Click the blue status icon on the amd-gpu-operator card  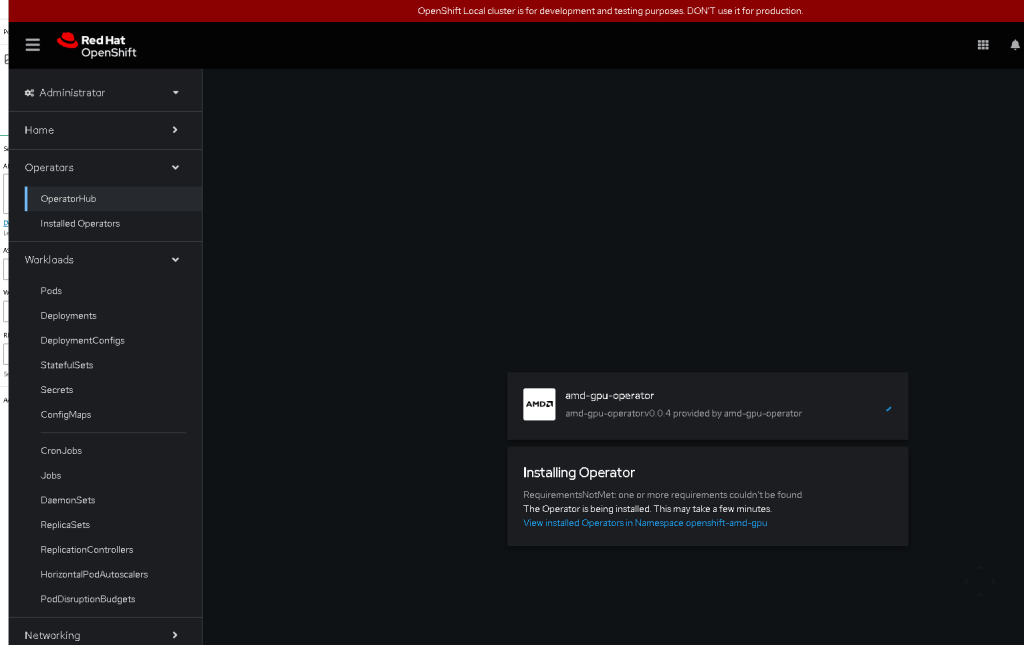(888, 409)
